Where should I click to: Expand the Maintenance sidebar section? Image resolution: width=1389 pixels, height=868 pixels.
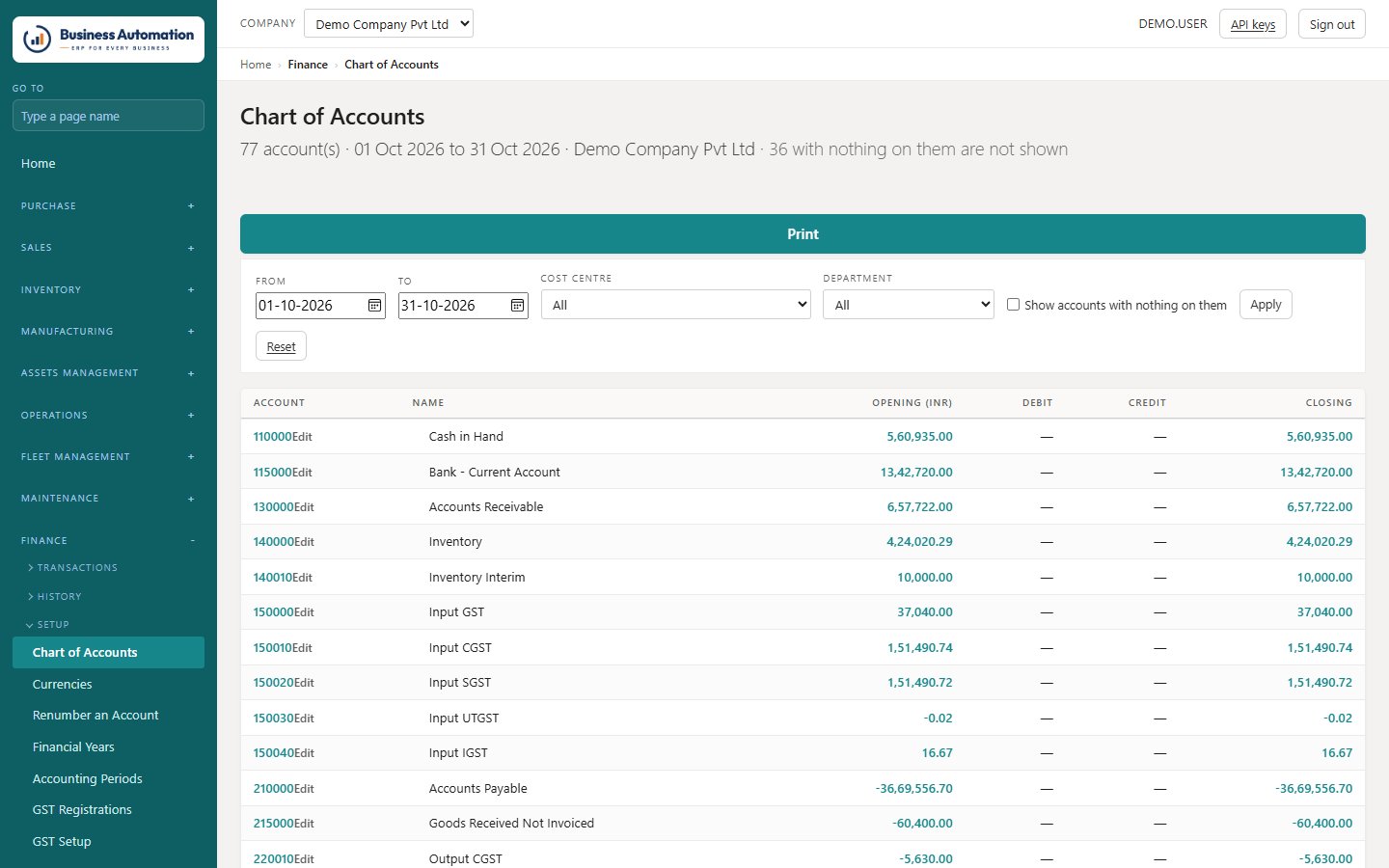tap(108, 499)
